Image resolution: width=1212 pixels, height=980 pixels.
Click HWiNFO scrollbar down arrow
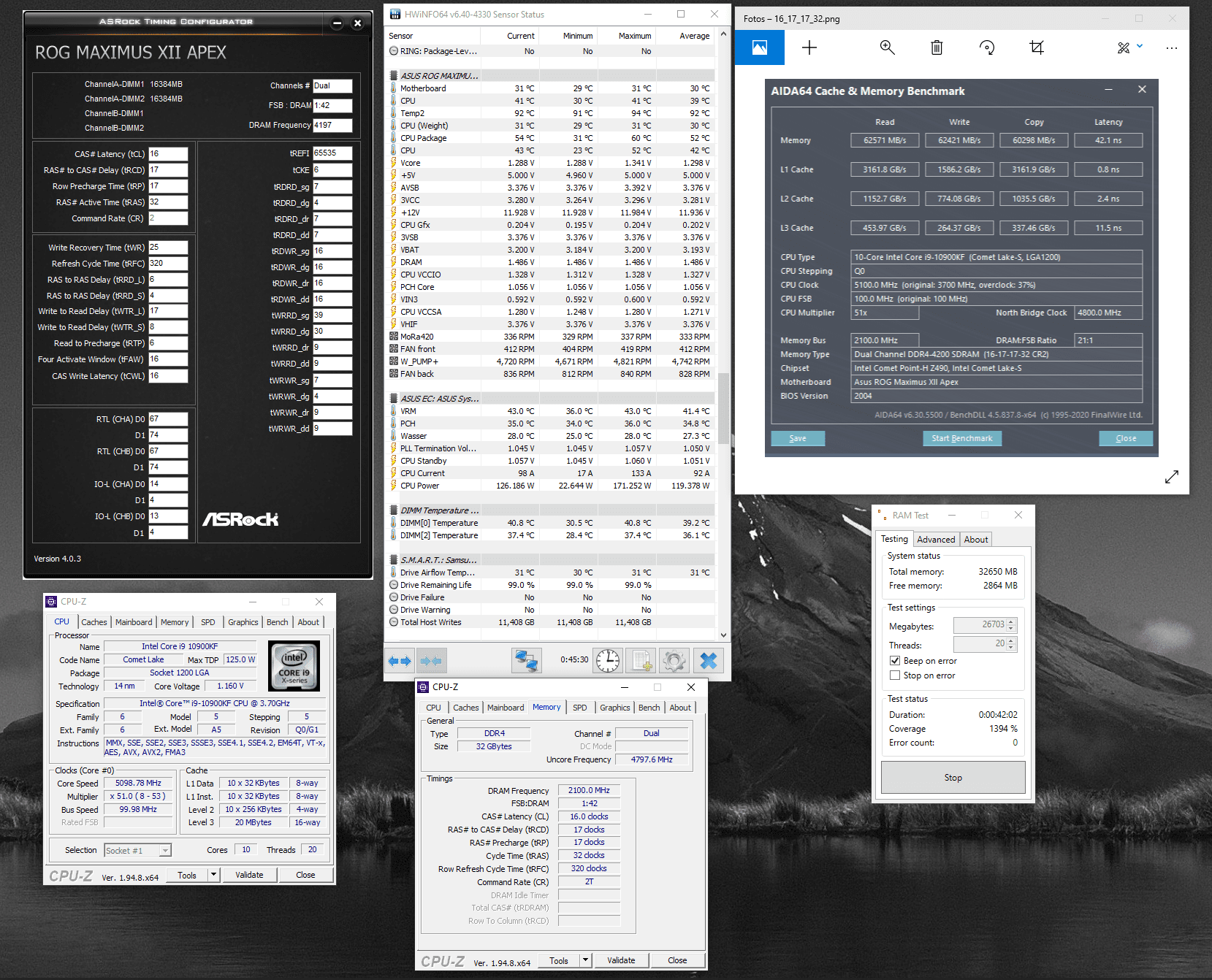724,635
